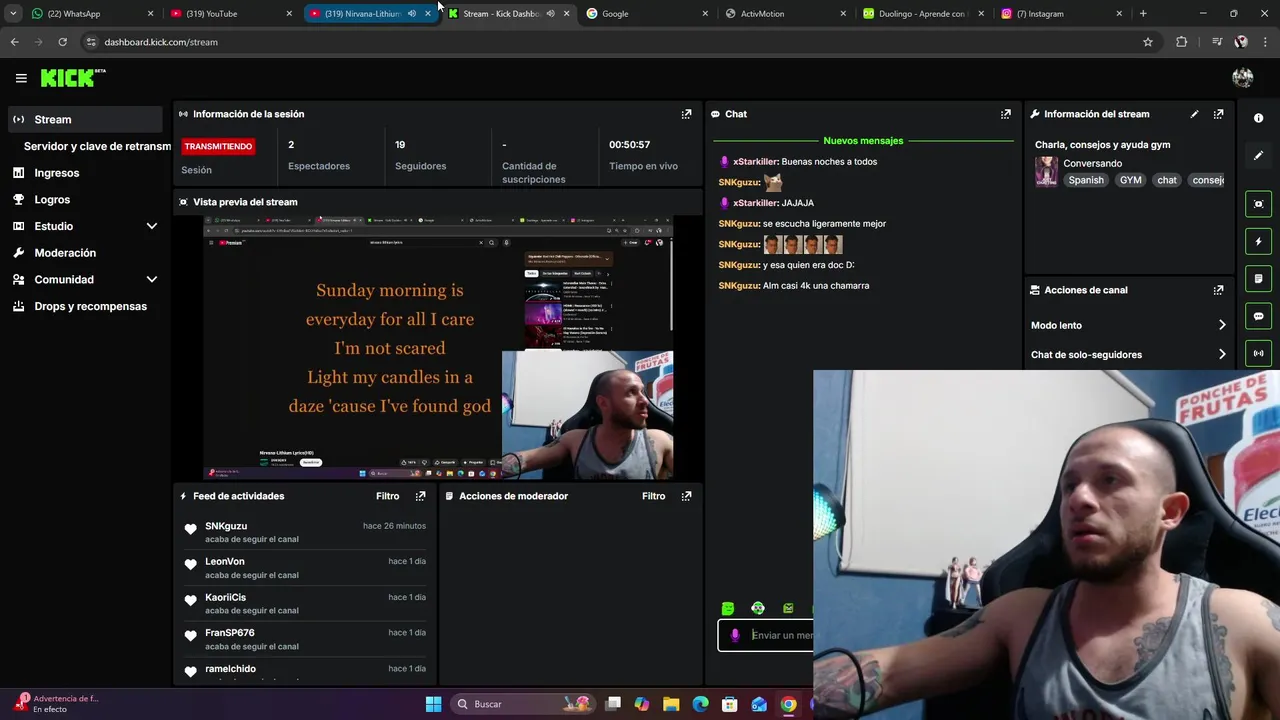Click the stream preview video
This screenshot has height=720, width=1280.
[438, 347]
